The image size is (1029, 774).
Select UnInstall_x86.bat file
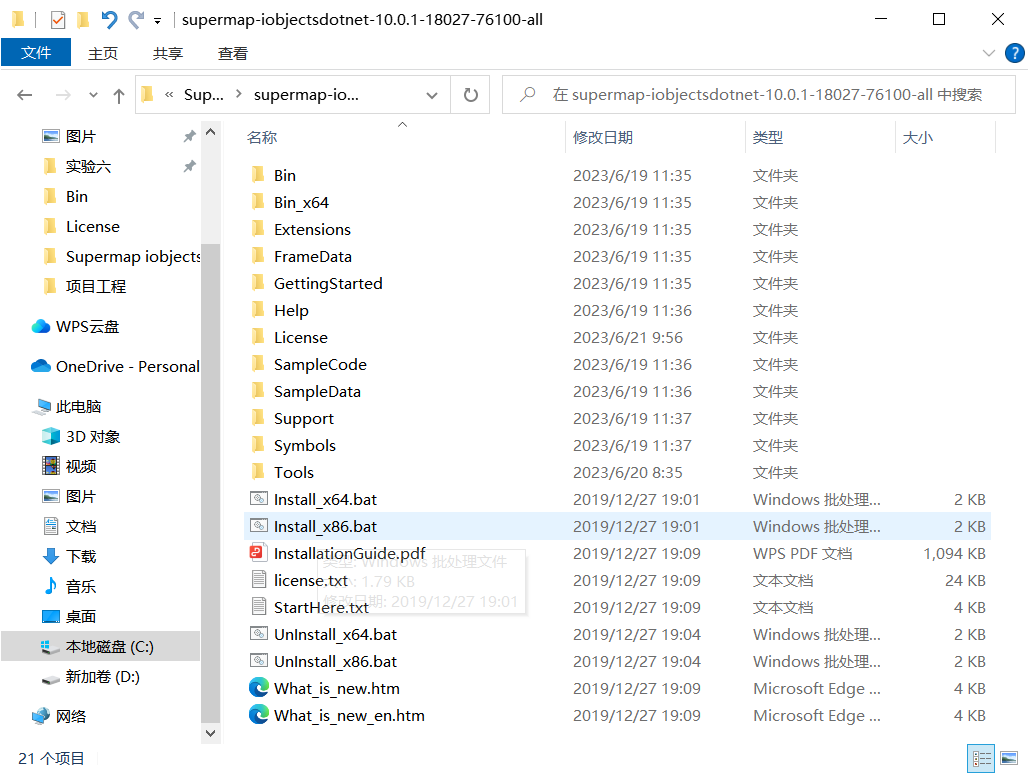[335, 660]
